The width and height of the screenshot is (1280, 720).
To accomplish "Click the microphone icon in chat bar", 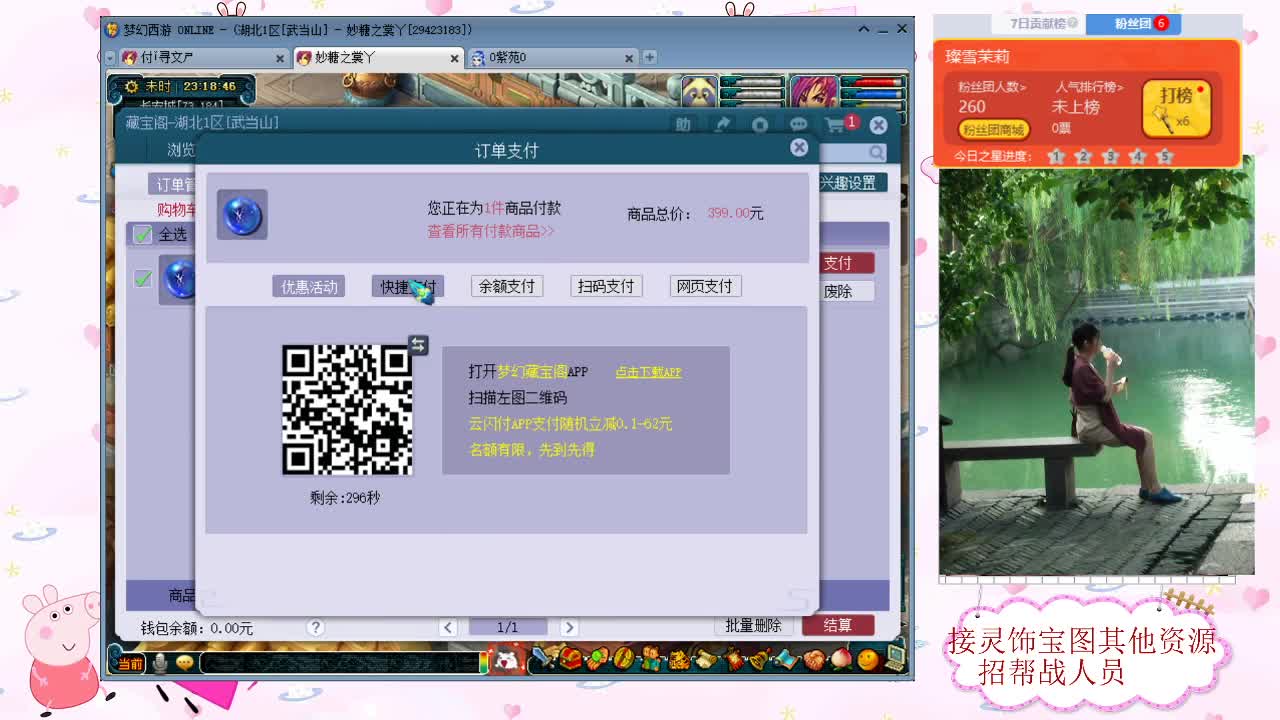I will [x=159, y=662].
